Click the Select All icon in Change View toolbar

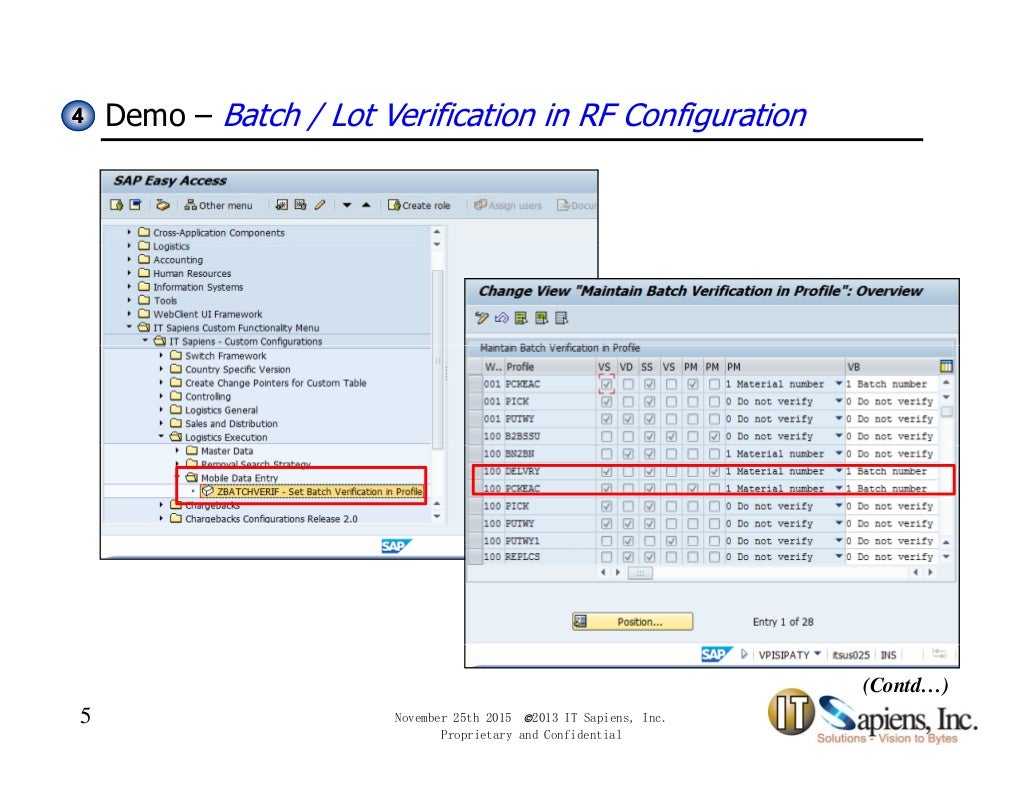tap(521, 318)
